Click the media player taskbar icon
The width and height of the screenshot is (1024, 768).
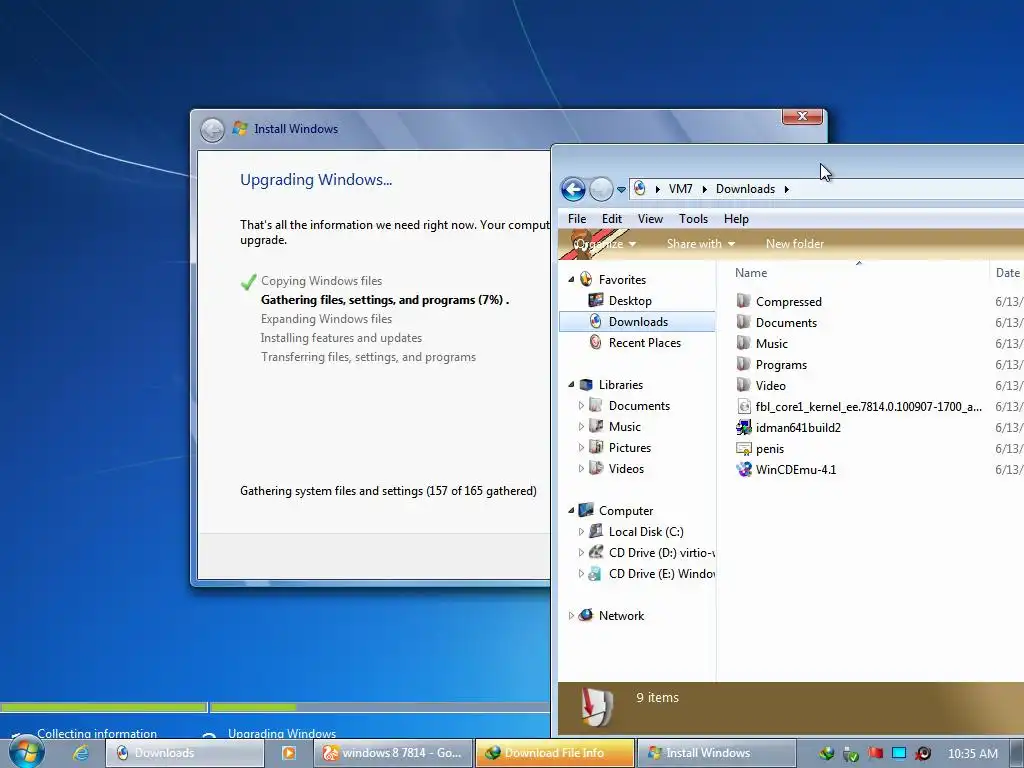point(289,753)
